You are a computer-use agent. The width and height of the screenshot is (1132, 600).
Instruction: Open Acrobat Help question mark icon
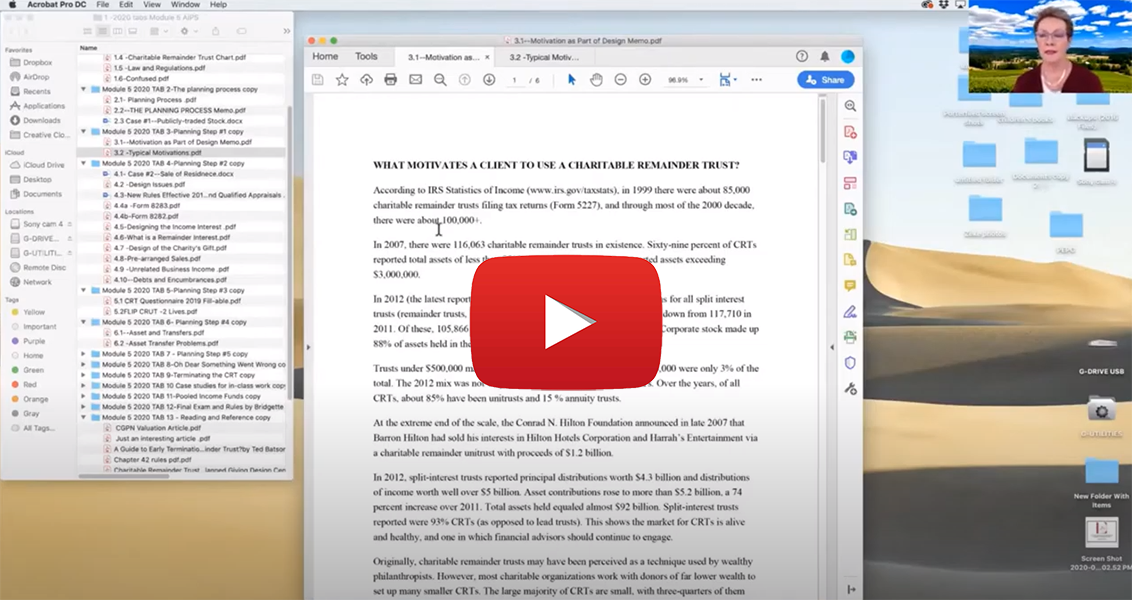801,56
